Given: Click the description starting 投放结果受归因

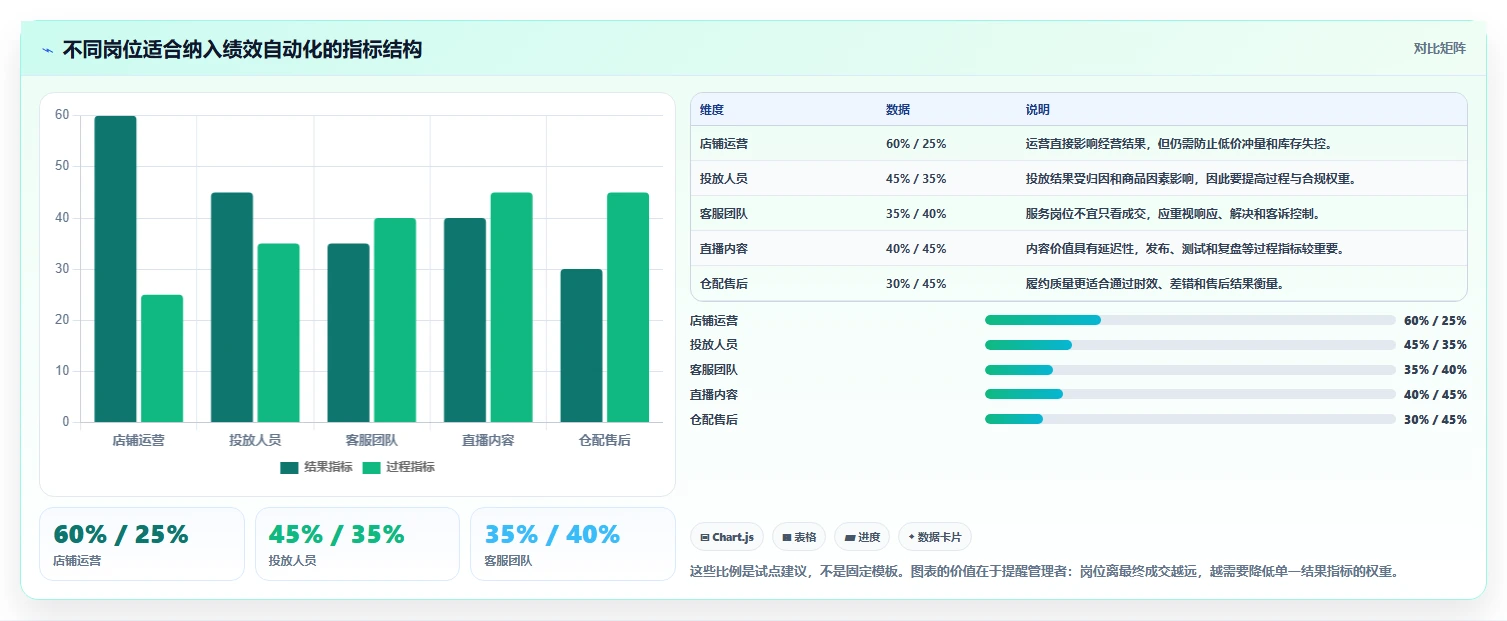Looking at the screenshot, I should [1191, 179].
